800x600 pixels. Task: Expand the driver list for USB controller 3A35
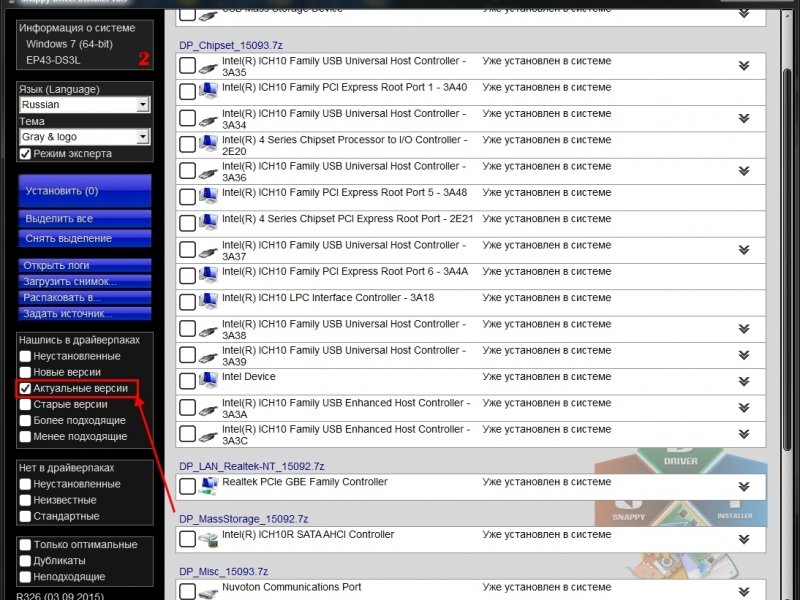(744, 66)
